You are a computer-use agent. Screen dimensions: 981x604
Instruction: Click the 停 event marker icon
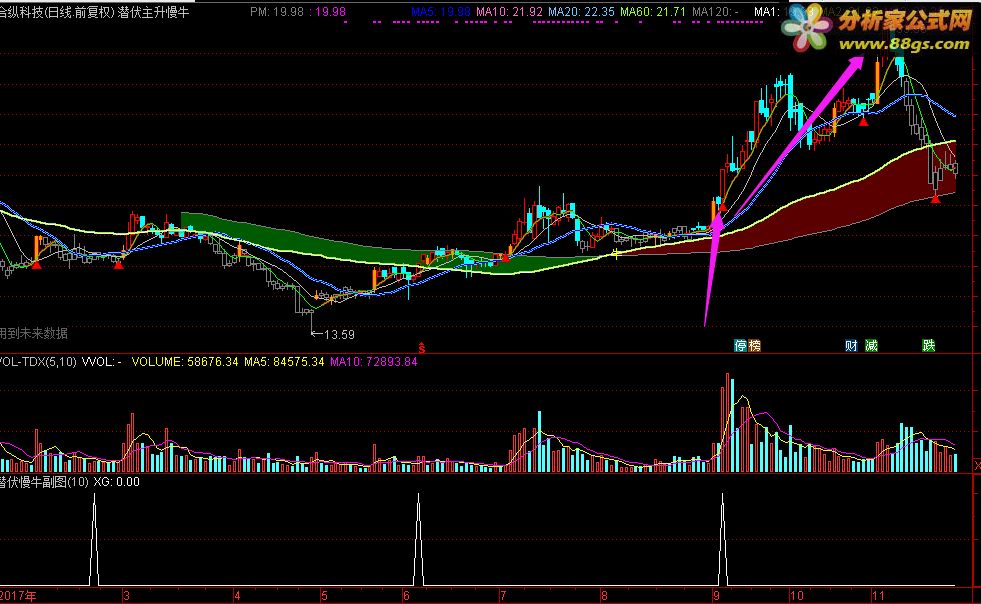click(x=741, y=346)
